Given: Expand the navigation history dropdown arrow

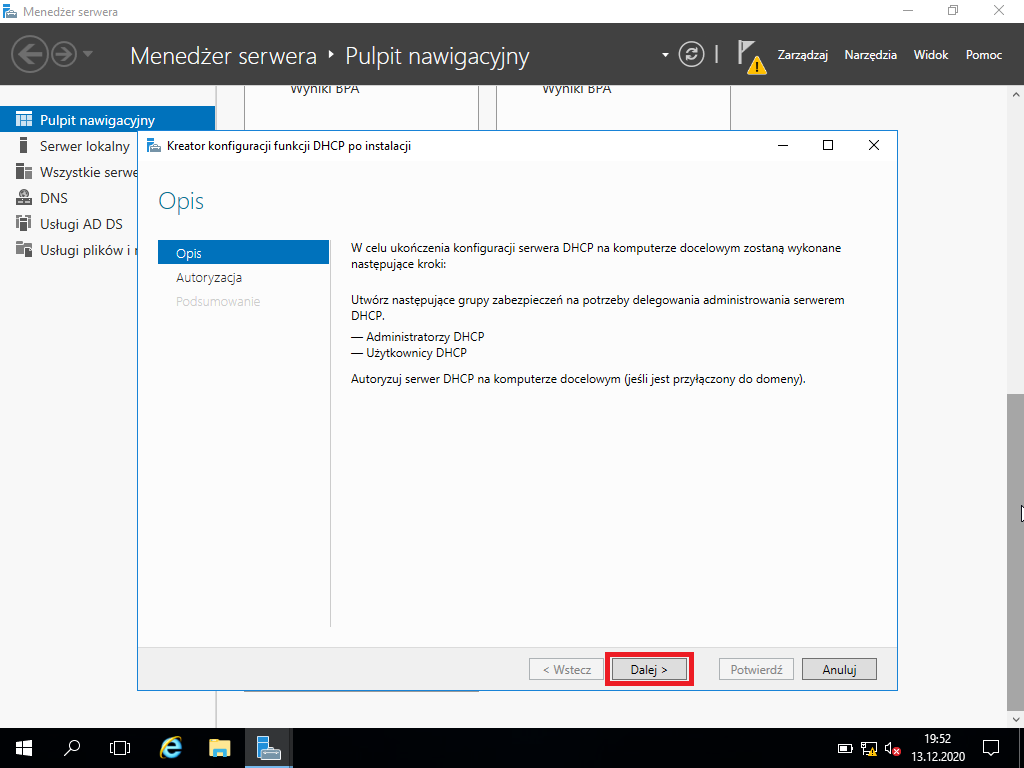Looking at the screenshot, I should [x=88, y=54].
